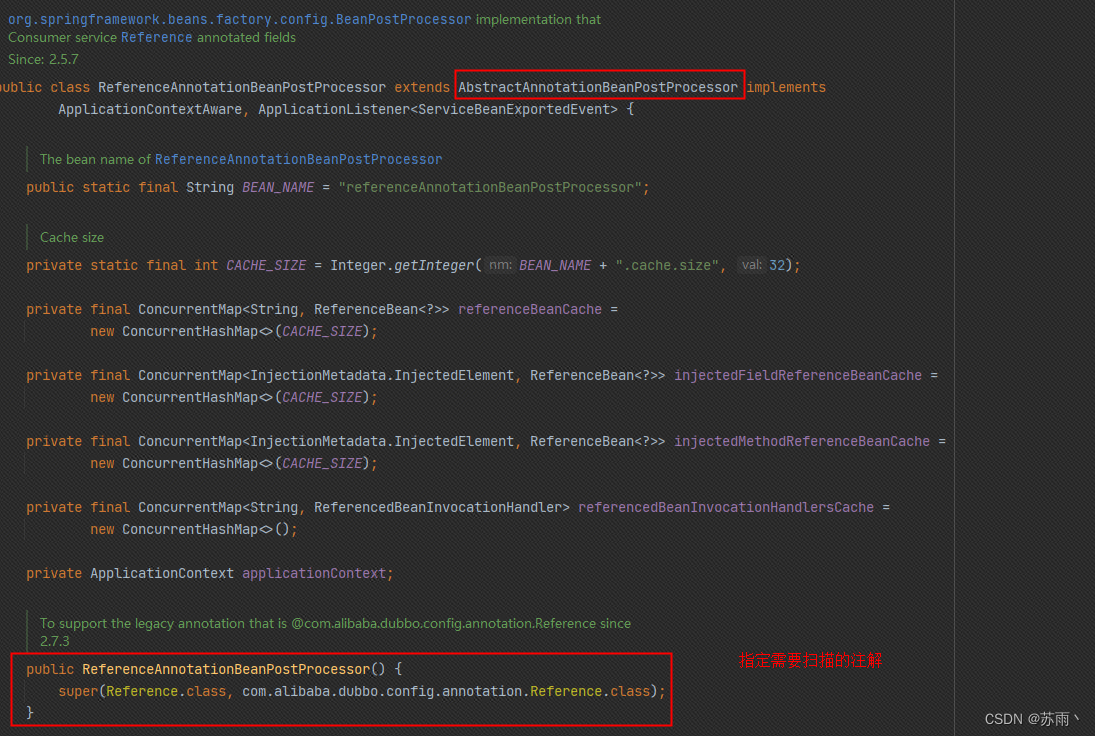
Task: Click referencedBeanInvocationHandlersCache field name
Action: click(x=726, y=508)
